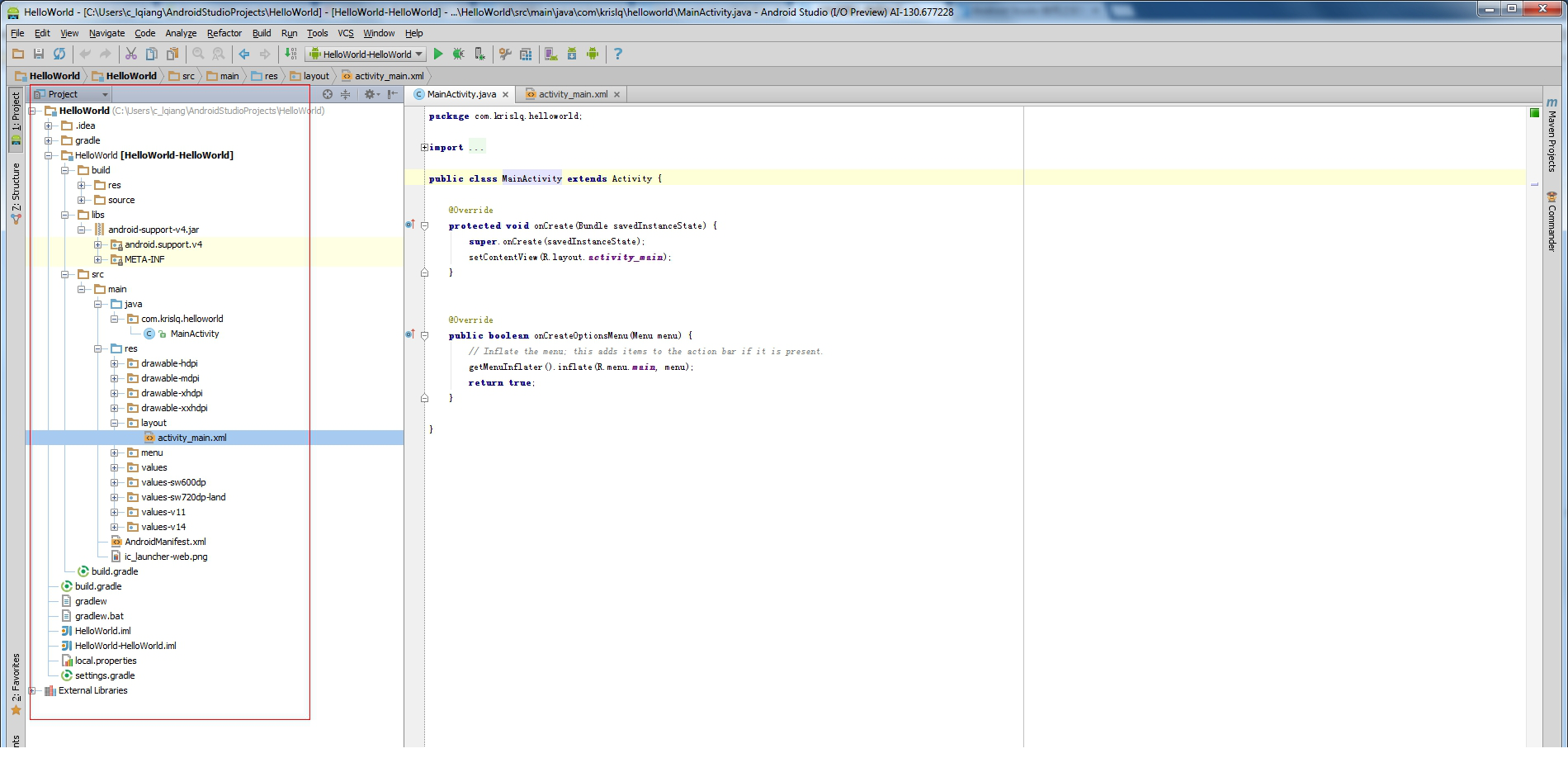Expand the drawable-hdpi folder

pos(114,363)
